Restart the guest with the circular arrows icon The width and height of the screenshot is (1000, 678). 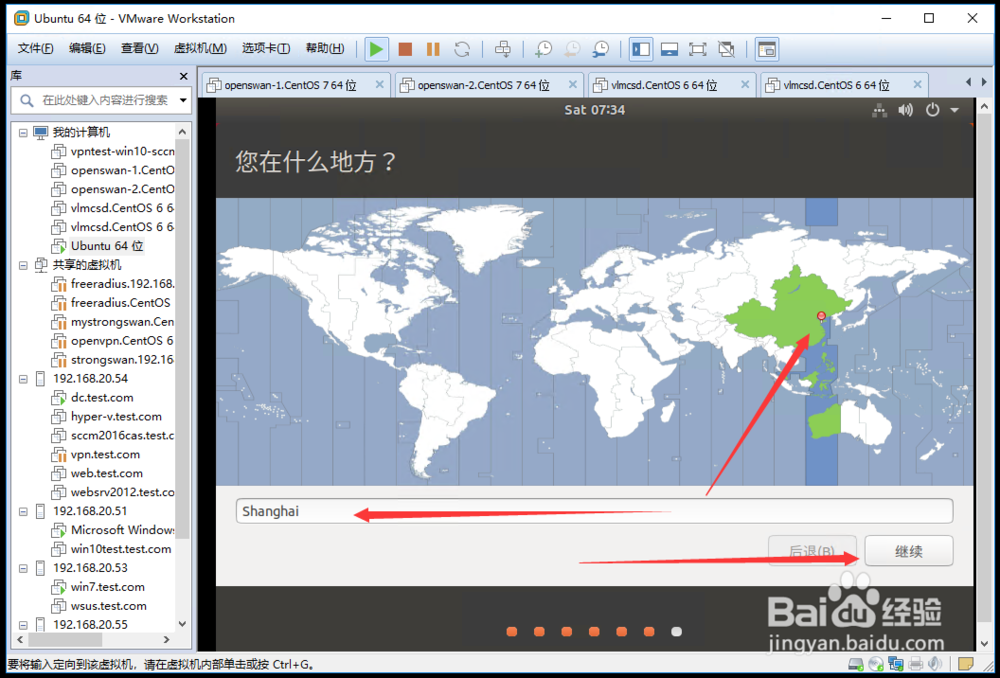point(462,49)
